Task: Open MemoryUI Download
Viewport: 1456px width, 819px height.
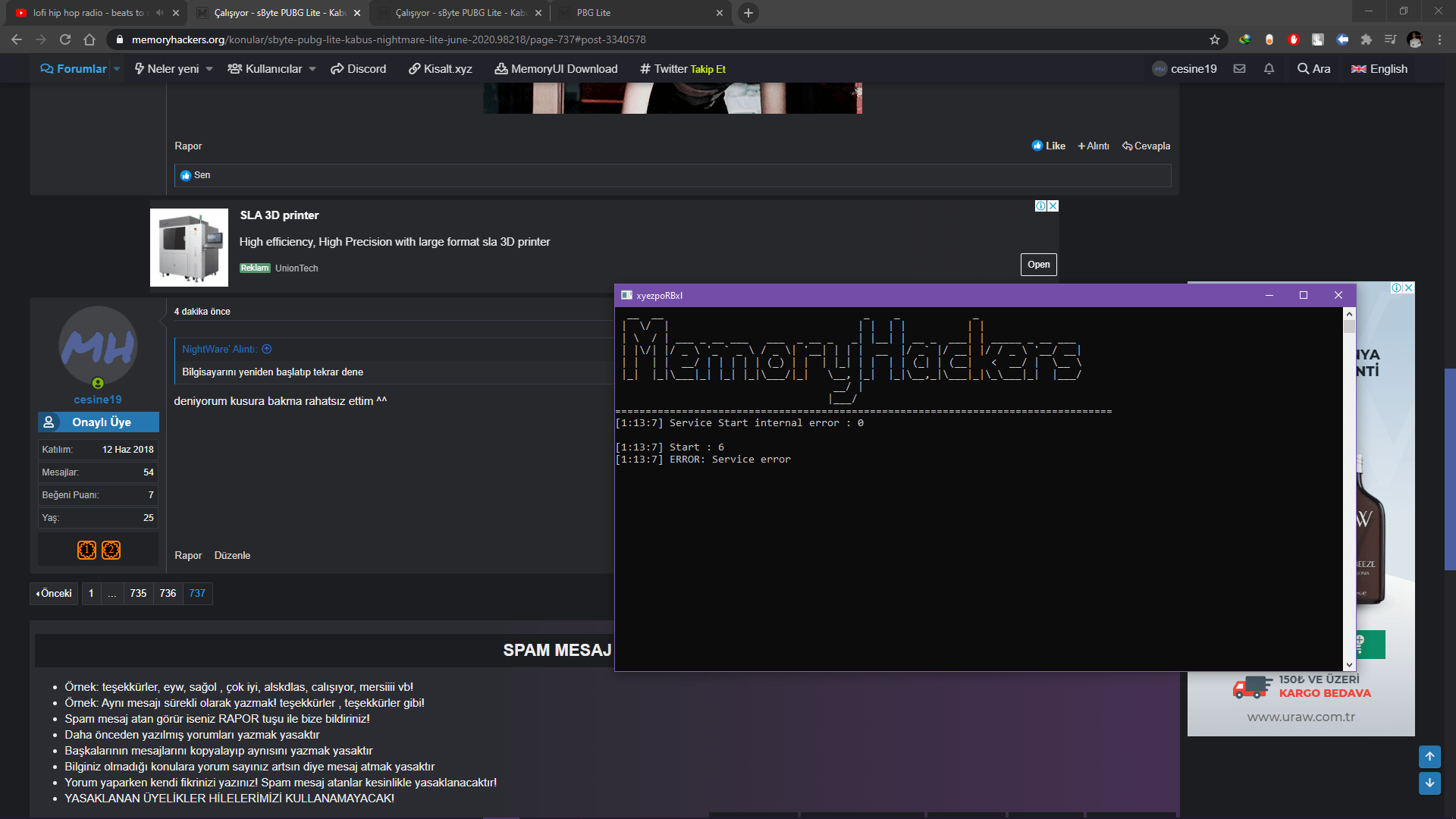Action: pyautogui.click(x=557, y=69)
